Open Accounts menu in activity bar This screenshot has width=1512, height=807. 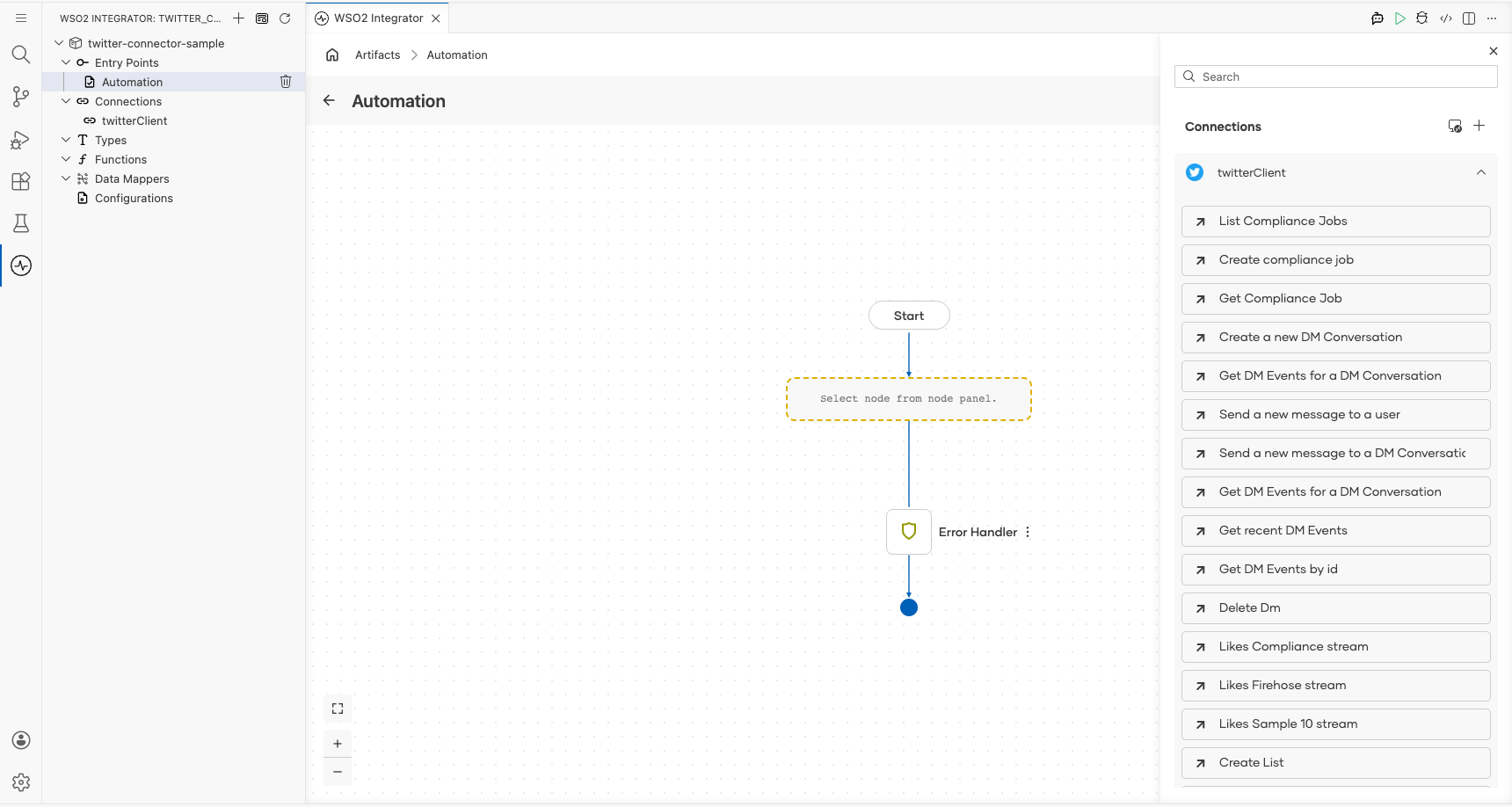(21, 740)
